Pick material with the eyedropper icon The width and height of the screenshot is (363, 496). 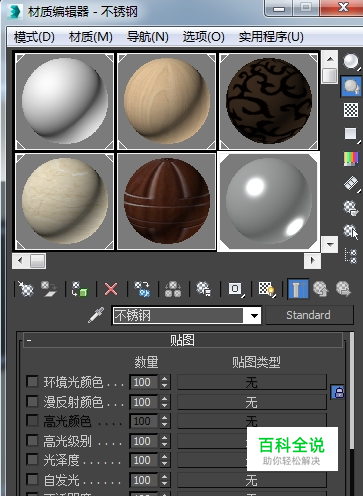point(96,315)
